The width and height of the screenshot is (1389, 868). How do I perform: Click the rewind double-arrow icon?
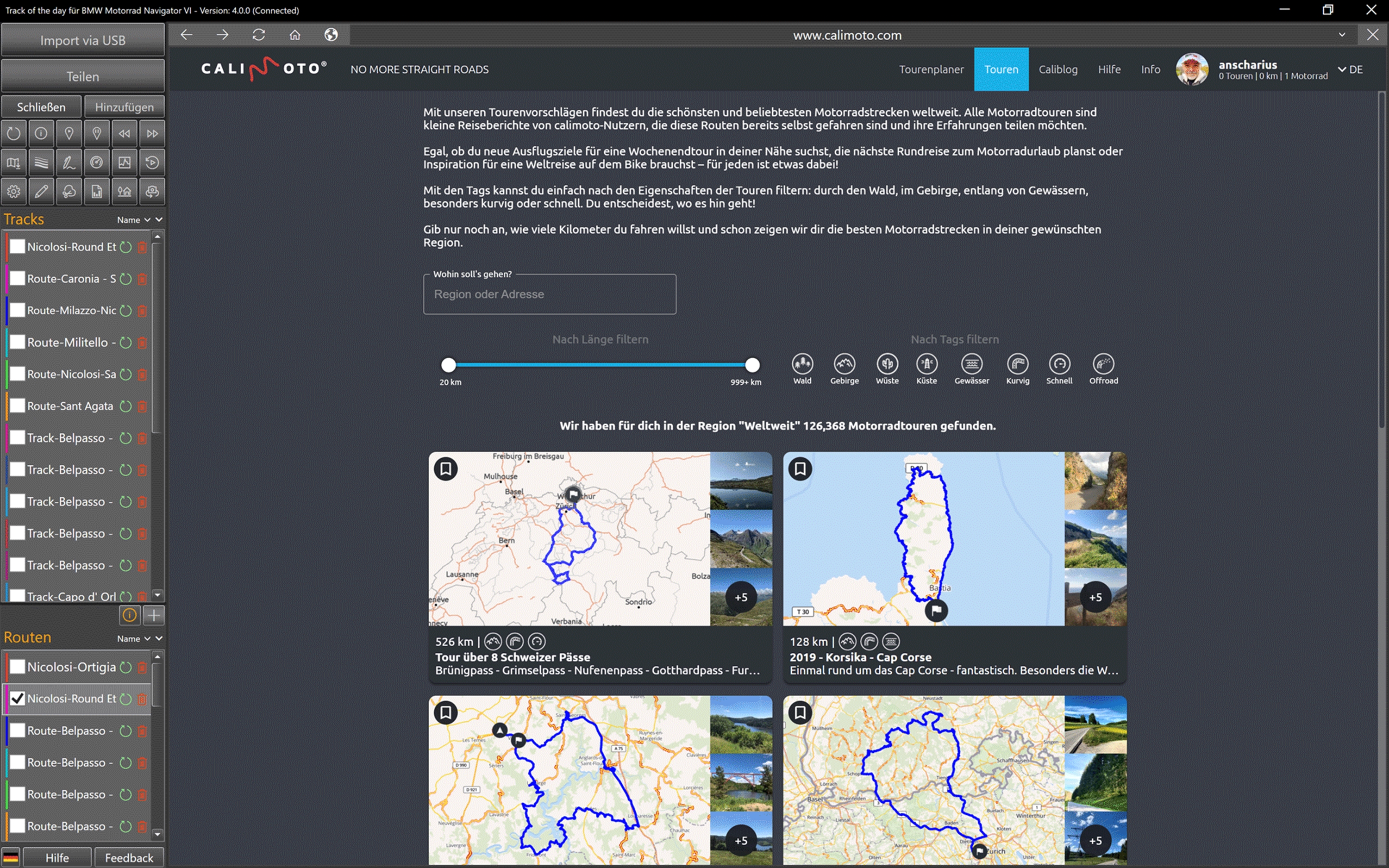124,134
